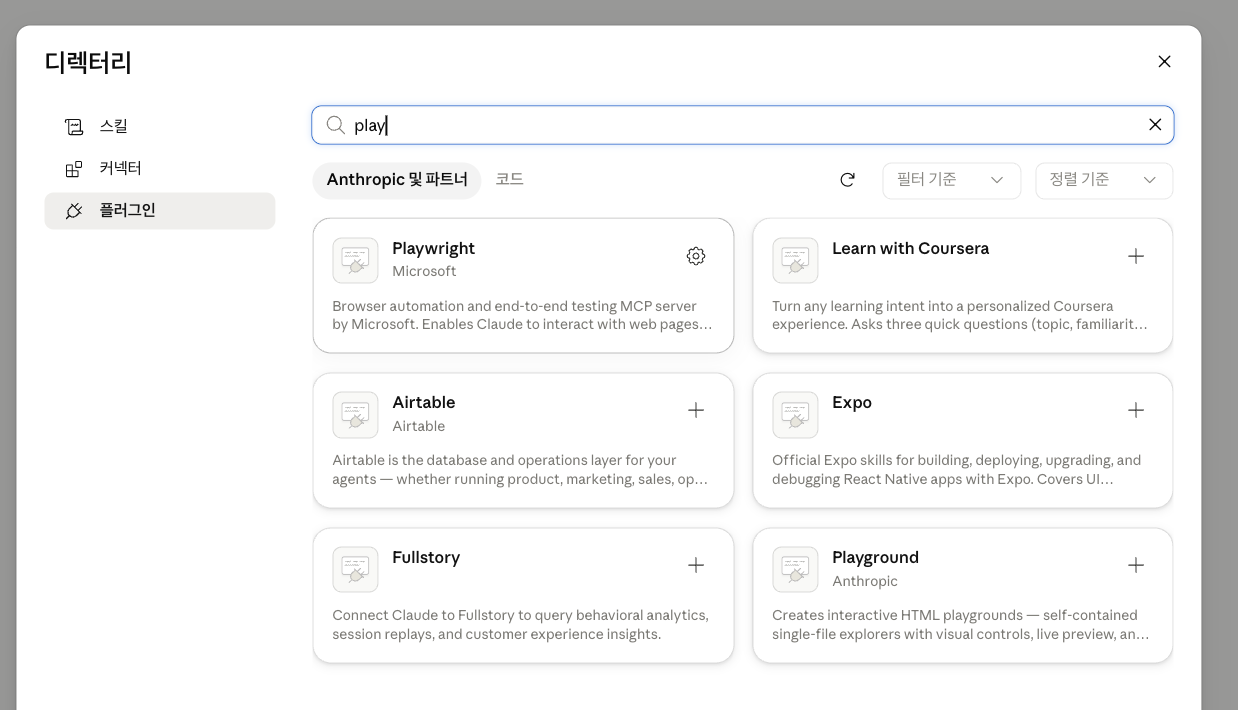Add the Expo plugin with plus icon
This screenshot has height=710, width=1238.
click(1136, 410)
